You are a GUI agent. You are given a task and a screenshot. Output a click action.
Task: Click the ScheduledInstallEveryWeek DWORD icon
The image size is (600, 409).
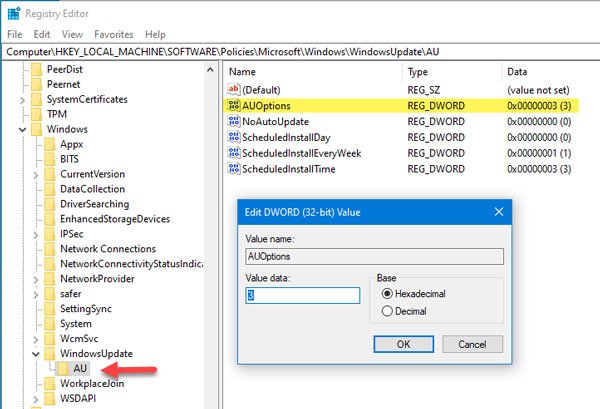(233, 153)
